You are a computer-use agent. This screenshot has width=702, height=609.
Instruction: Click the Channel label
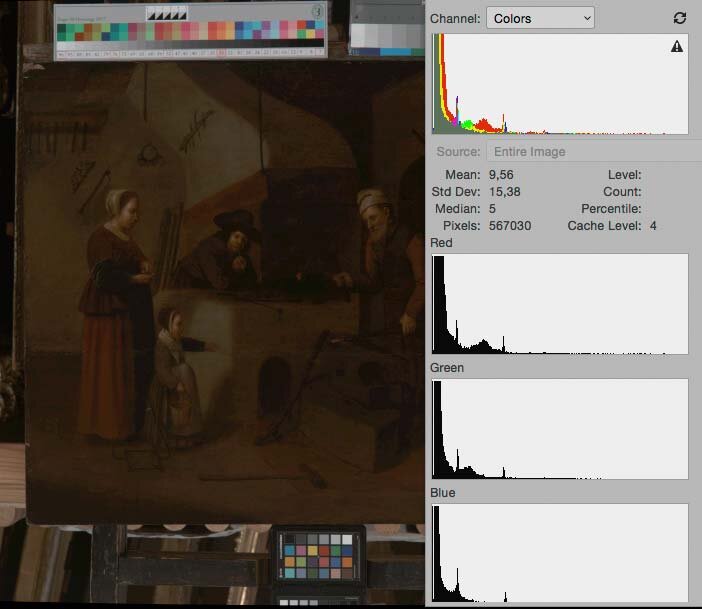click(455, 19)
